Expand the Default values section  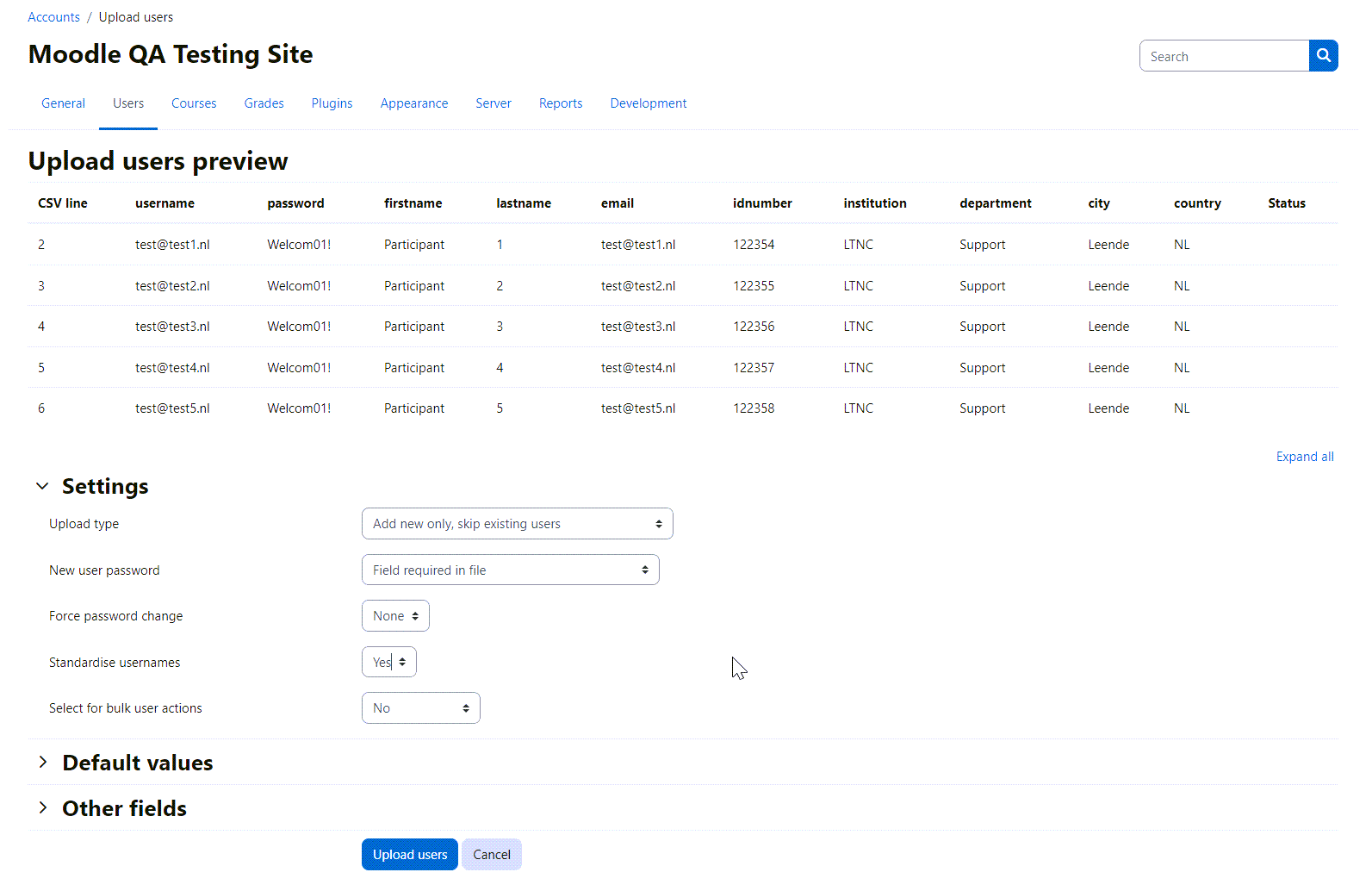[42, 762]
